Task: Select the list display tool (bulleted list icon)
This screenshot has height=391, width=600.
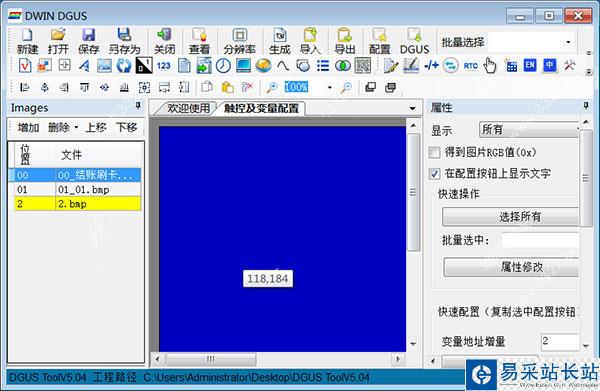Action: (323, 66)
